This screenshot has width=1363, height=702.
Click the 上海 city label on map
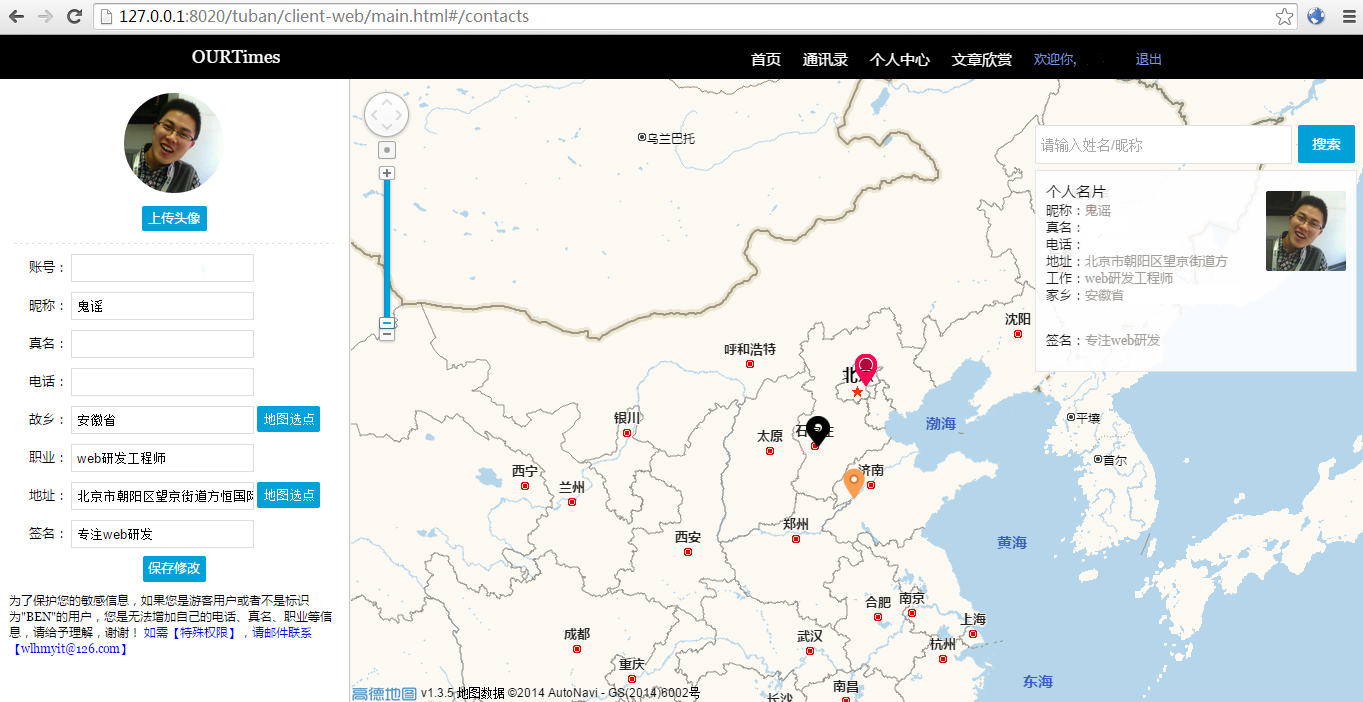tap(972, 619)
